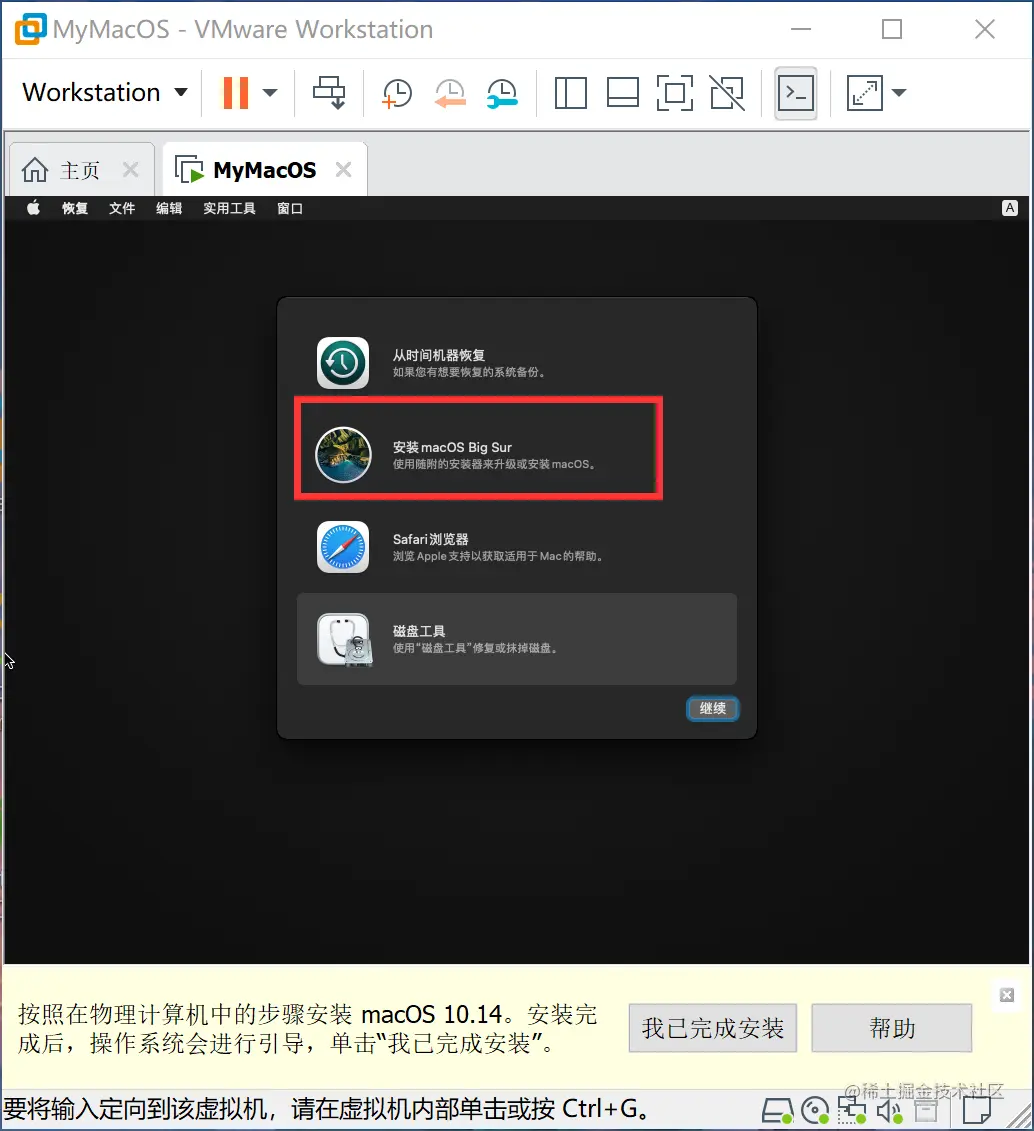Click the 继续 continue button
1034x1131 pixels.
pos(712,708)
